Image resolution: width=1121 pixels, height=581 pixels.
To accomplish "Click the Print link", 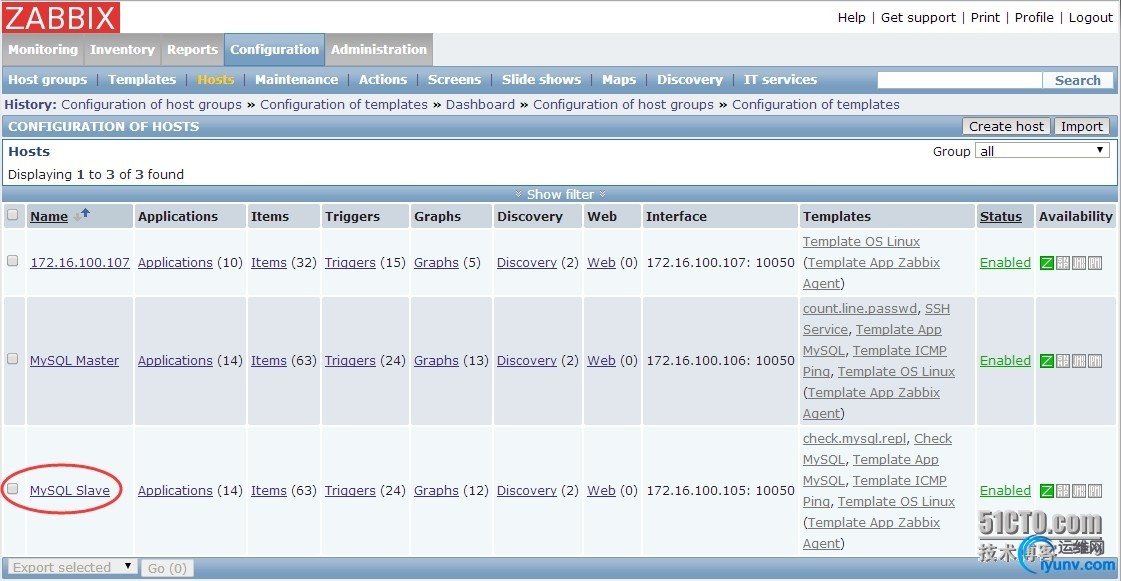I will (985, 18).
